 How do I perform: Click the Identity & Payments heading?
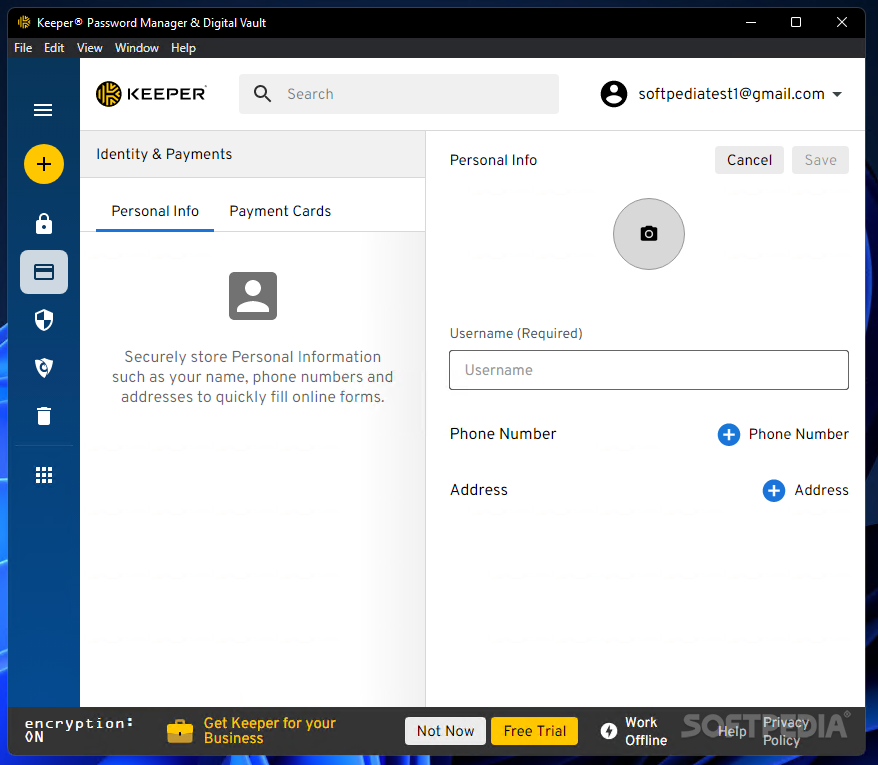(164, 154)
